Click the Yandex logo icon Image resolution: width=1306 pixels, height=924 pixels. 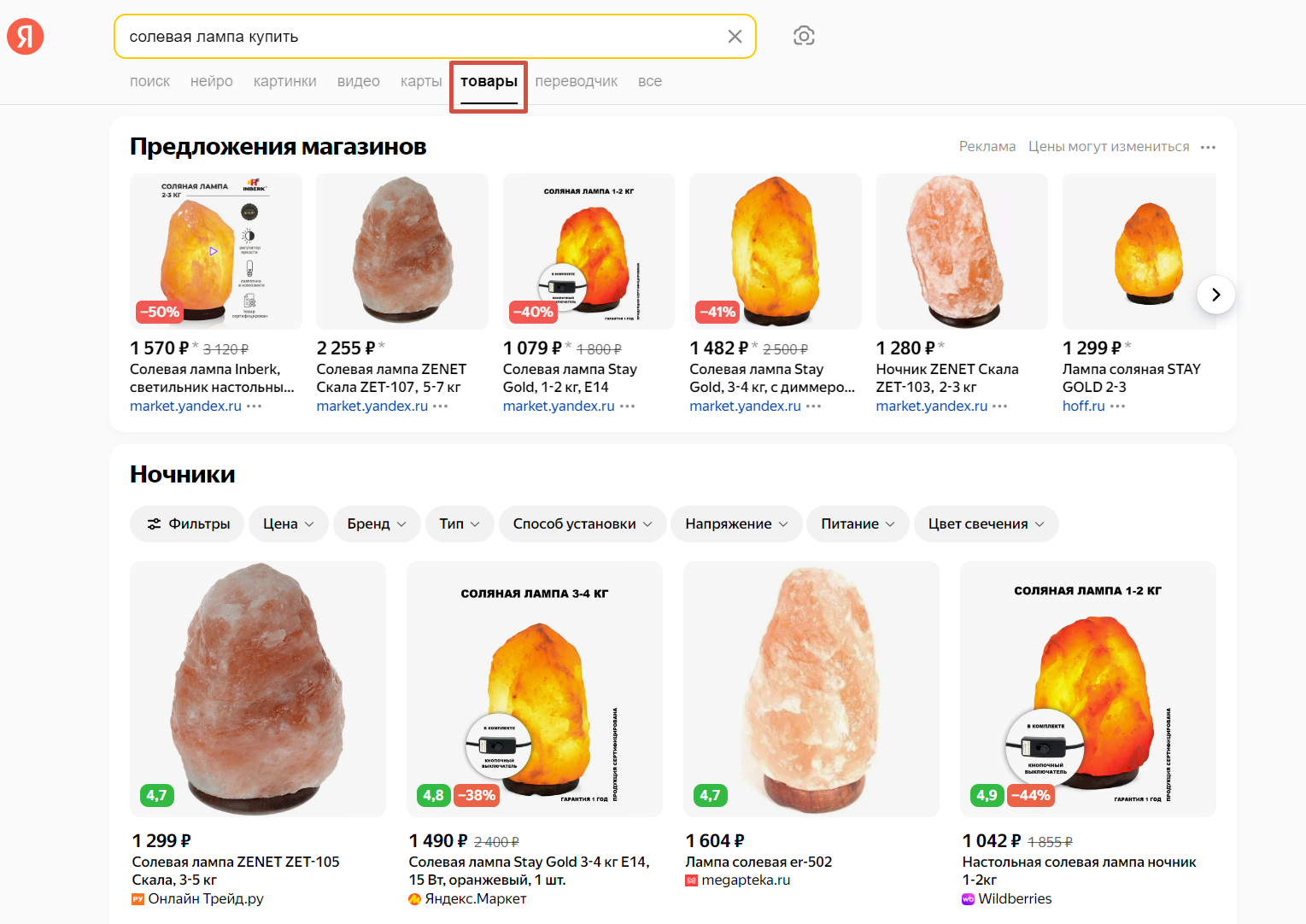[x=26, y=37]
